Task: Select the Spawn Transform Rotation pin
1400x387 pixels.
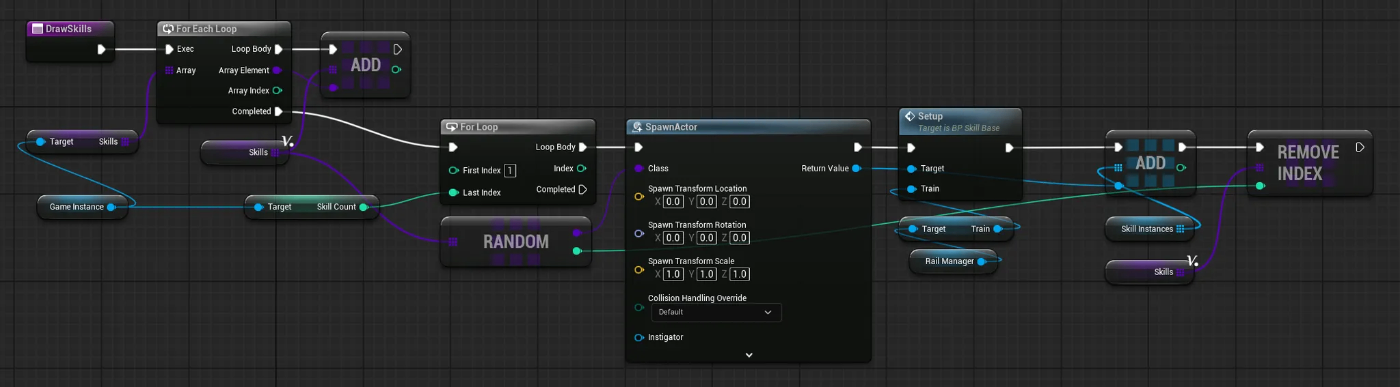Action: click(x=639, y=233)
